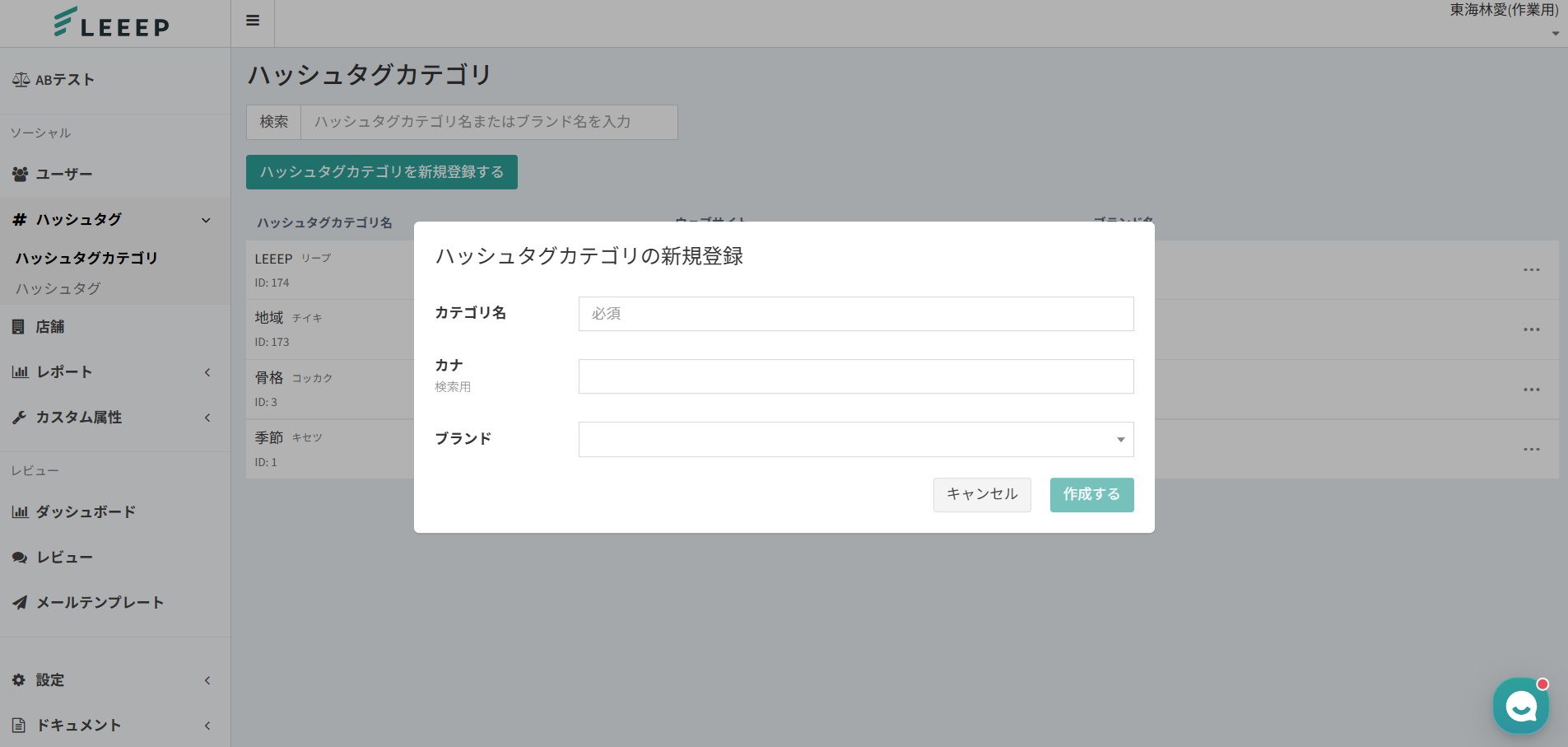Open the chat support widget
This screenshot has width=1568, height=747.
tap(1520, 706)
